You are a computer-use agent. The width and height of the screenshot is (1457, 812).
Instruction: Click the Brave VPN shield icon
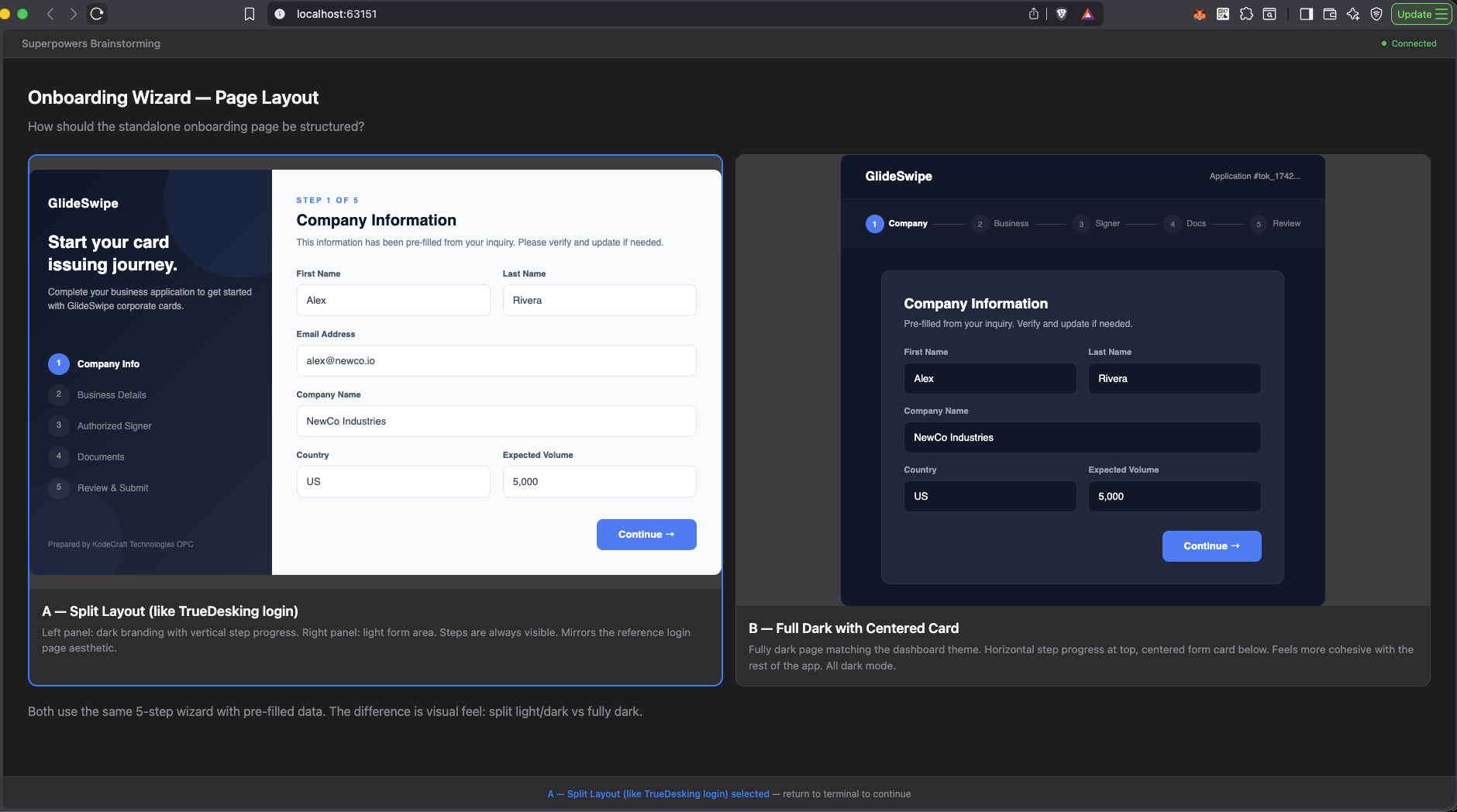(x=1376, y=14)
